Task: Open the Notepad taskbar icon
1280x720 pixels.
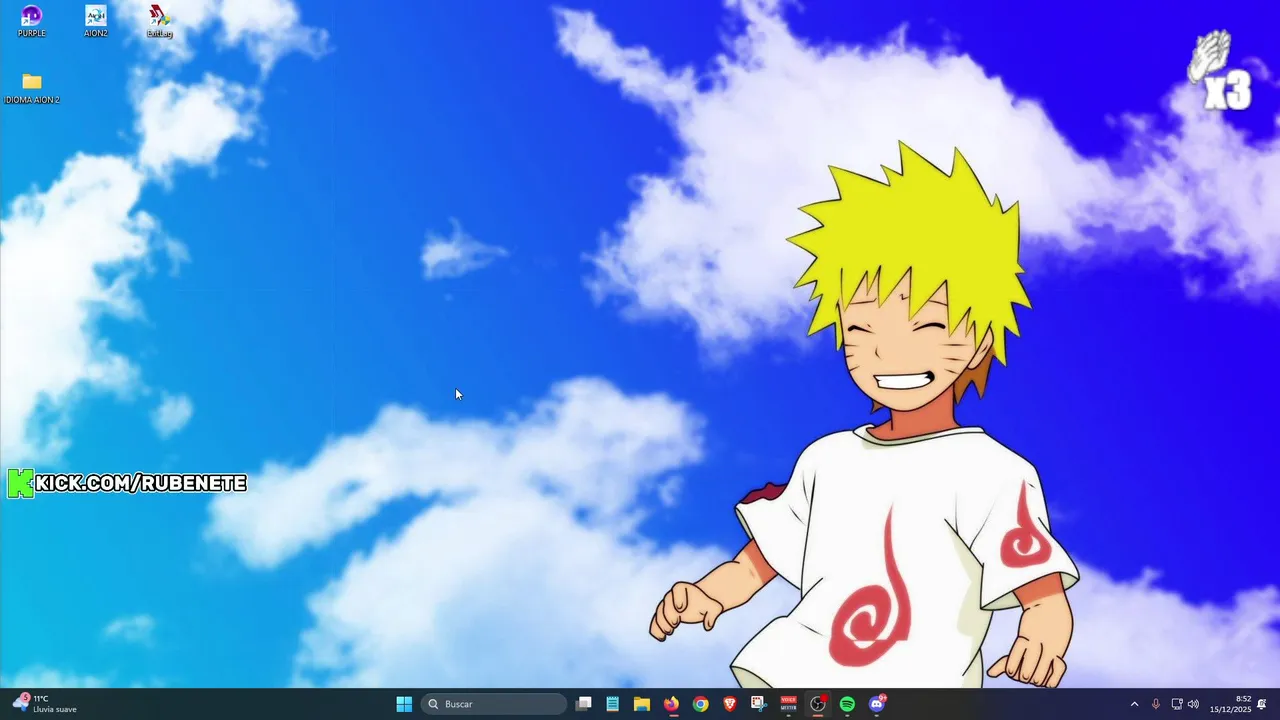Action: tap(613, 704)
